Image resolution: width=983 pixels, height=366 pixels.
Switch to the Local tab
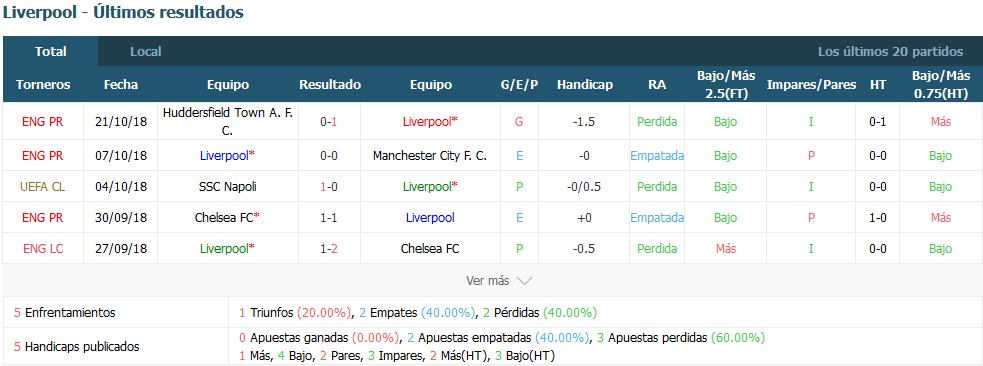click(x=145, y=51)
